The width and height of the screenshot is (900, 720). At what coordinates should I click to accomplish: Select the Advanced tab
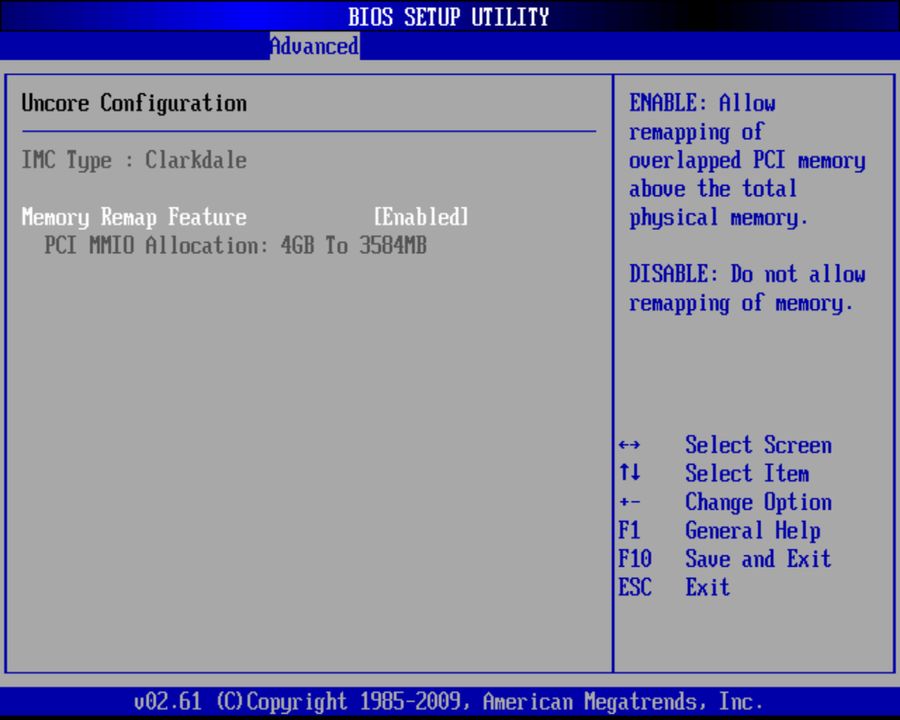315,46
